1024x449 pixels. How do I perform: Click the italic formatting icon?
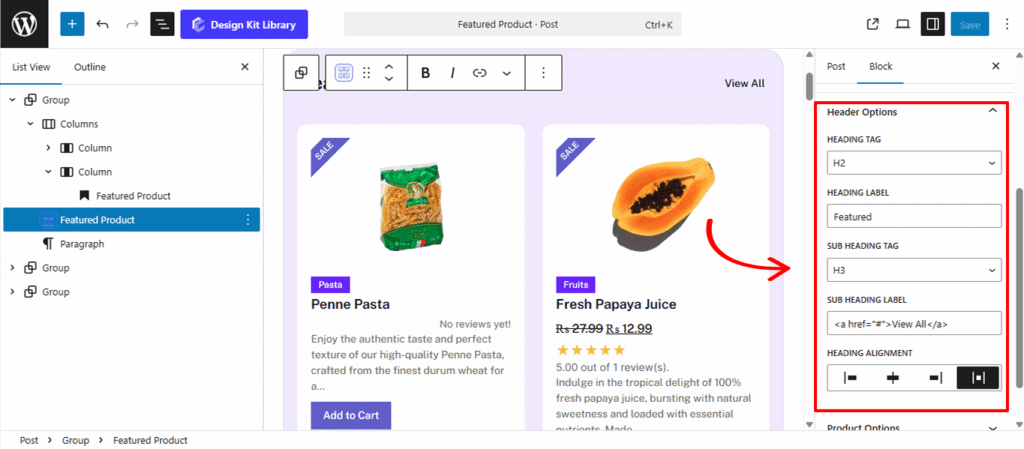point(452,73)
